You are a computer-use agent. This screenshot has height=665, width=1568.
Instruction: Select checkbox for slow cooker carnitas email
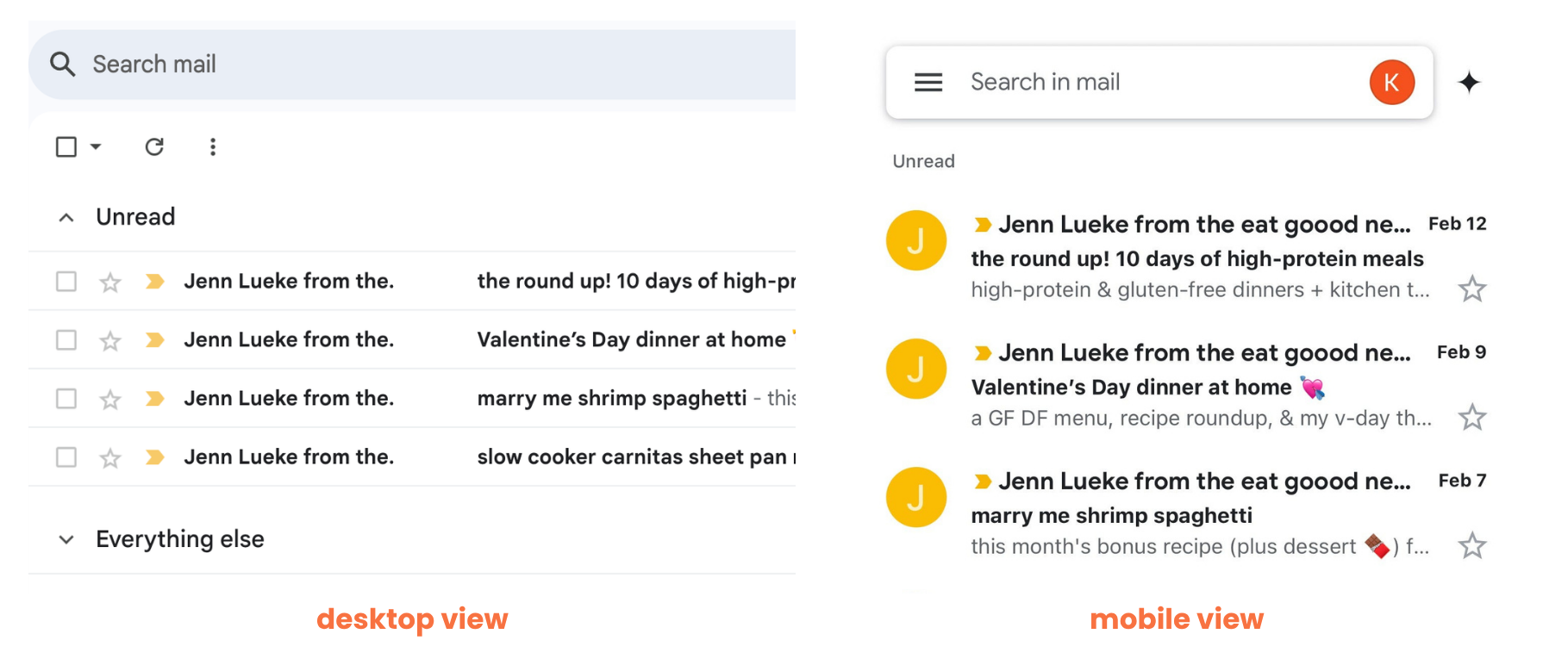(66, 457)
